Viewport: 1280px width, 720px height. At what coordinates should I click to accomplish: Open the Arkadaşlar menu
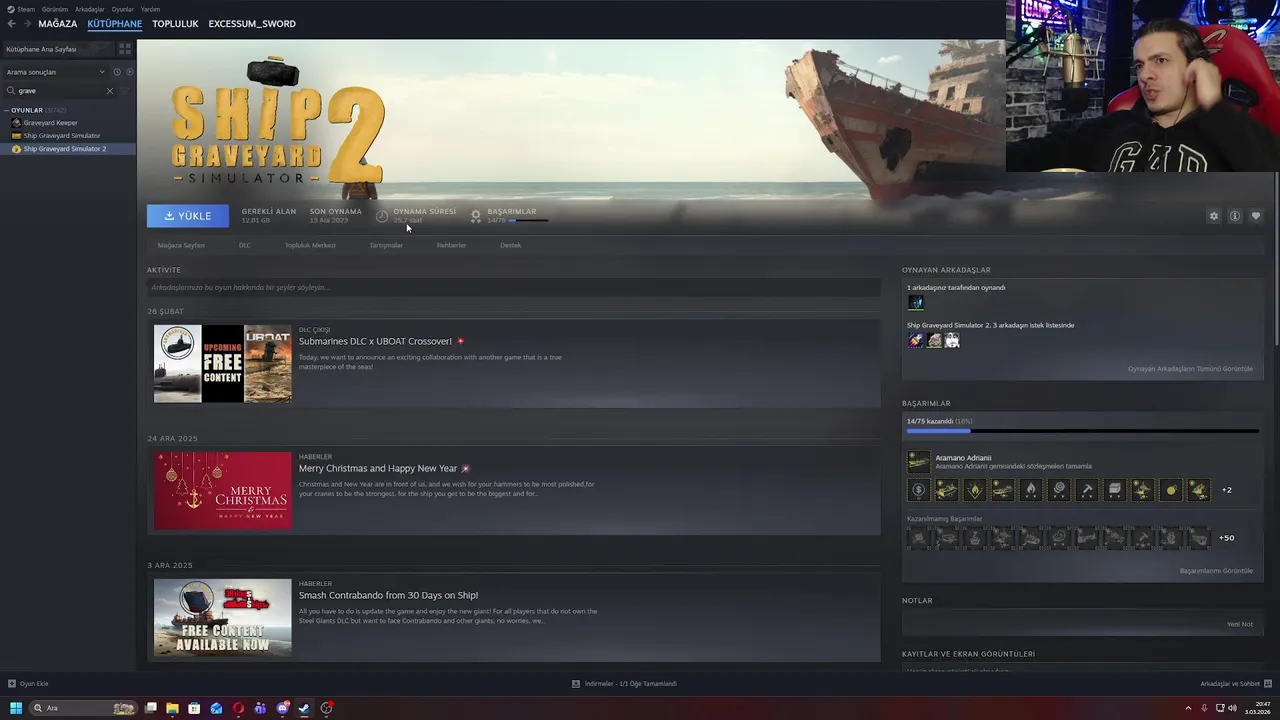tap(90, 9)
